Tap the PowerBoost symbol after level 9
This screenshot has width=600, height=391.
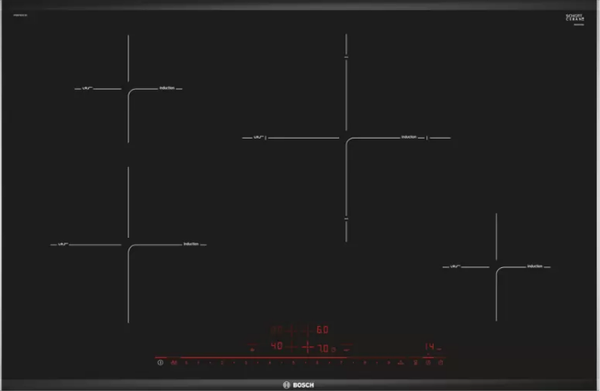coord(401,362)
